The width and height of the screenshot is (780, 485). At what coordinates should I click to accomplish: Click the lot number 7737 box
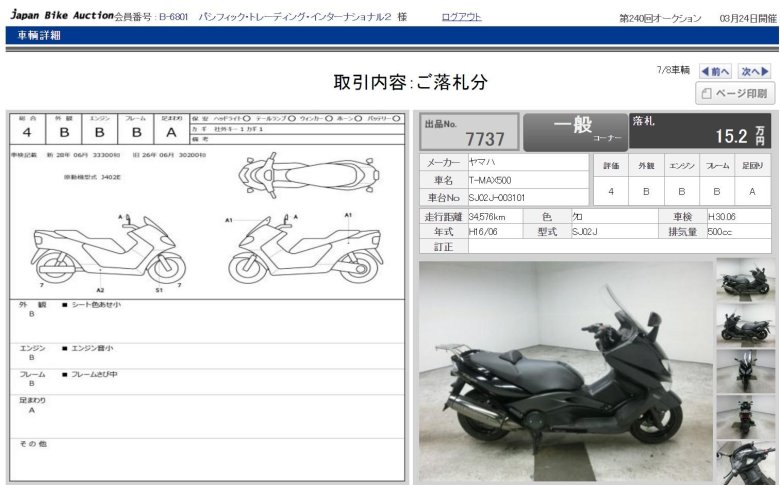point(468,131)
